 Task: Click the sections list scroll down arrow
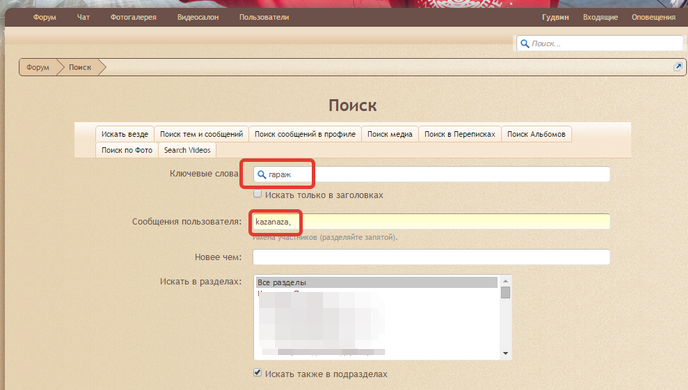tap(505, 354)
